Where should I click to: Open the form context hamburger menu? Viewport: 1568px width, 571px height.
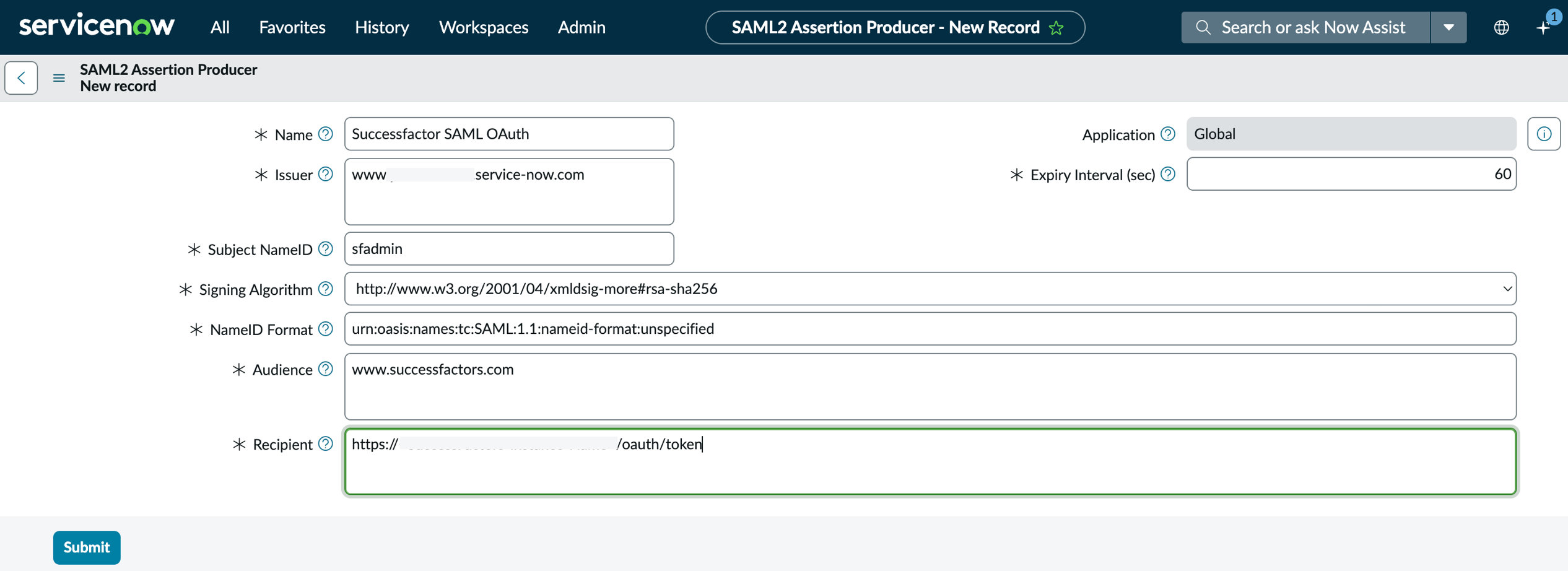[x=59, y=78]
